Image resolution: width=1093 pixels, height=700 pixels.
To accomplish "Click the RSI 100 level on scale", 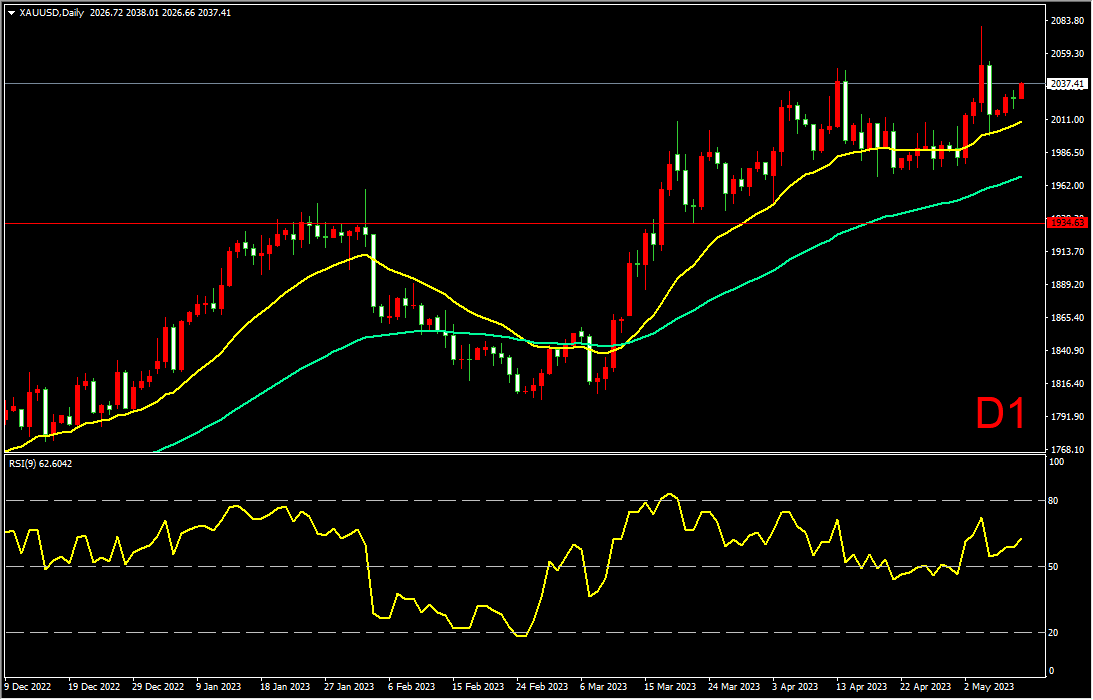I will pyautogui.click(x=1056, y=462).
